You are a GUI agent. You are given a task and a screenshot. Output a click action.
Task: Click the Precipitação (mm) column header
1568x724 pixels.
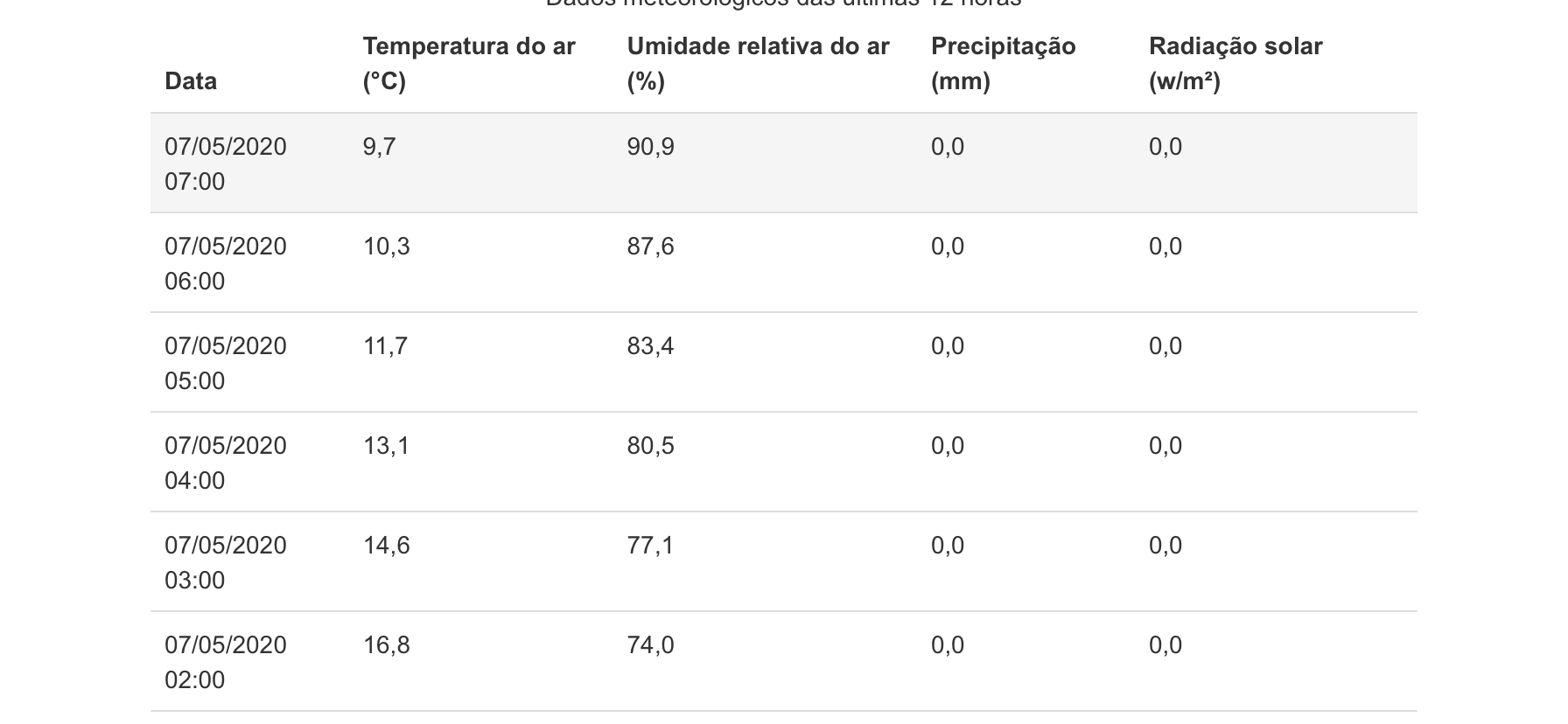(1003, 64)
